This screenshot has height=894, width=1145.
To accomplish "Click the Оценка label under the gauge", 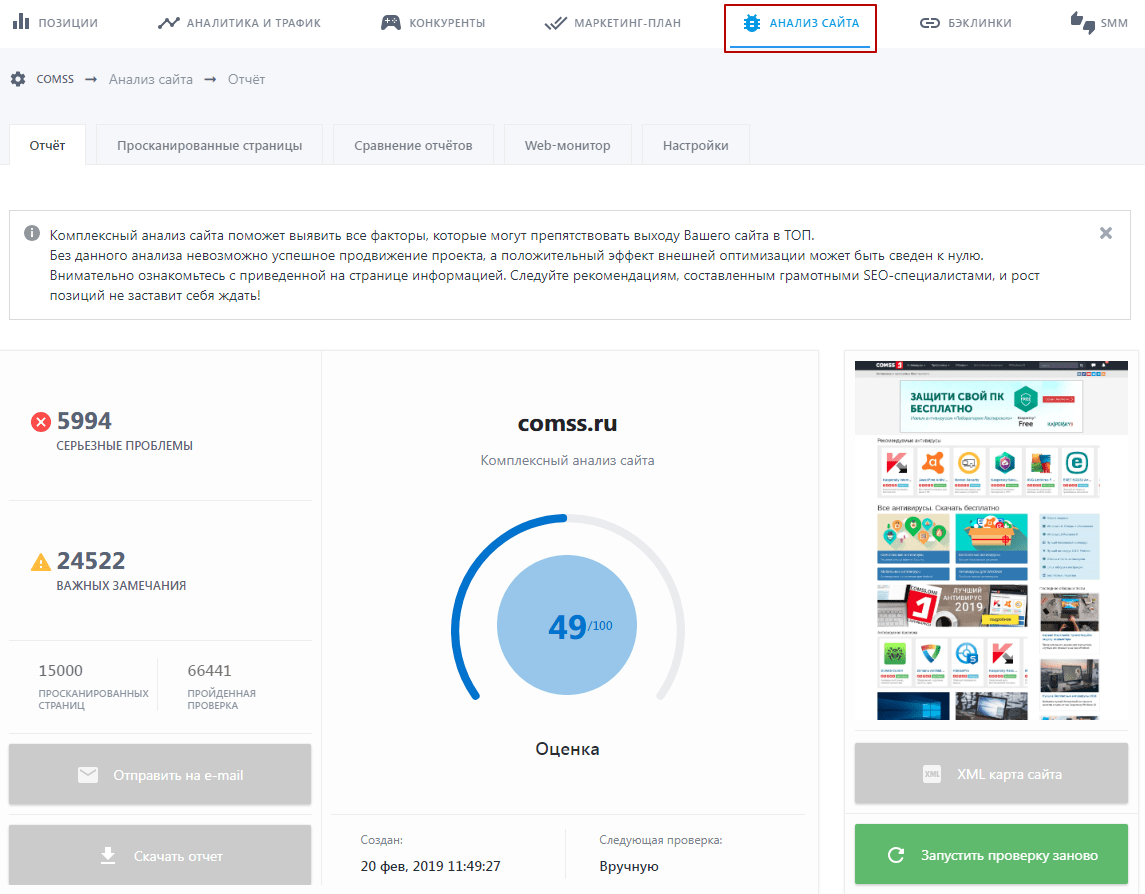I will [x=567, y=749].
